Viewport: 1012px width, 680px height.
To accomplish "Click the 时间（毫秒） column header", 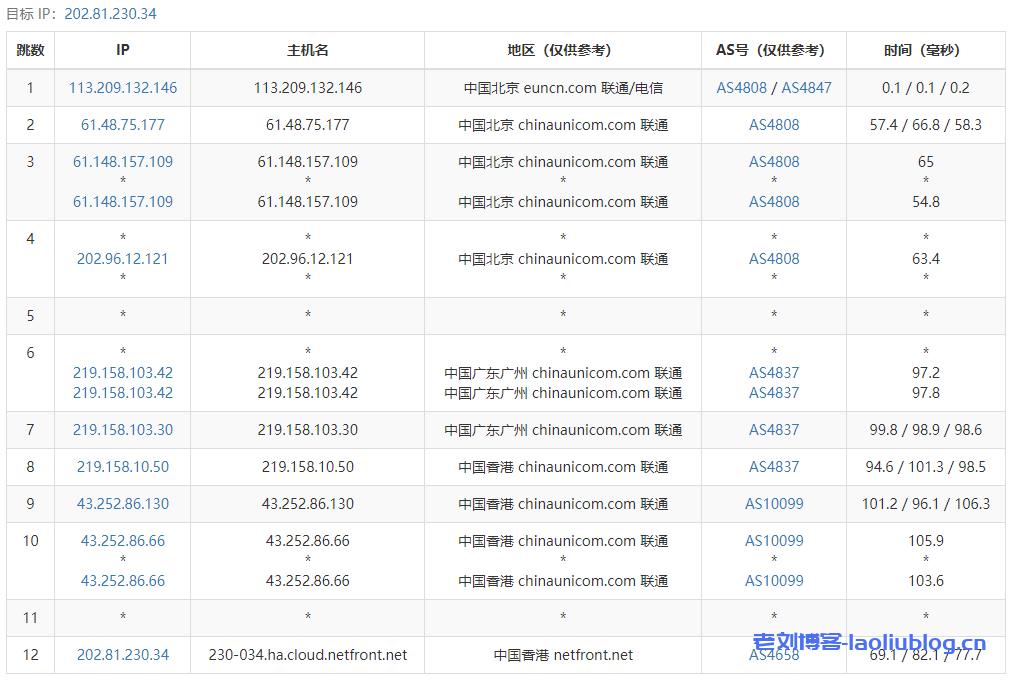I will (x=925, y=50).
